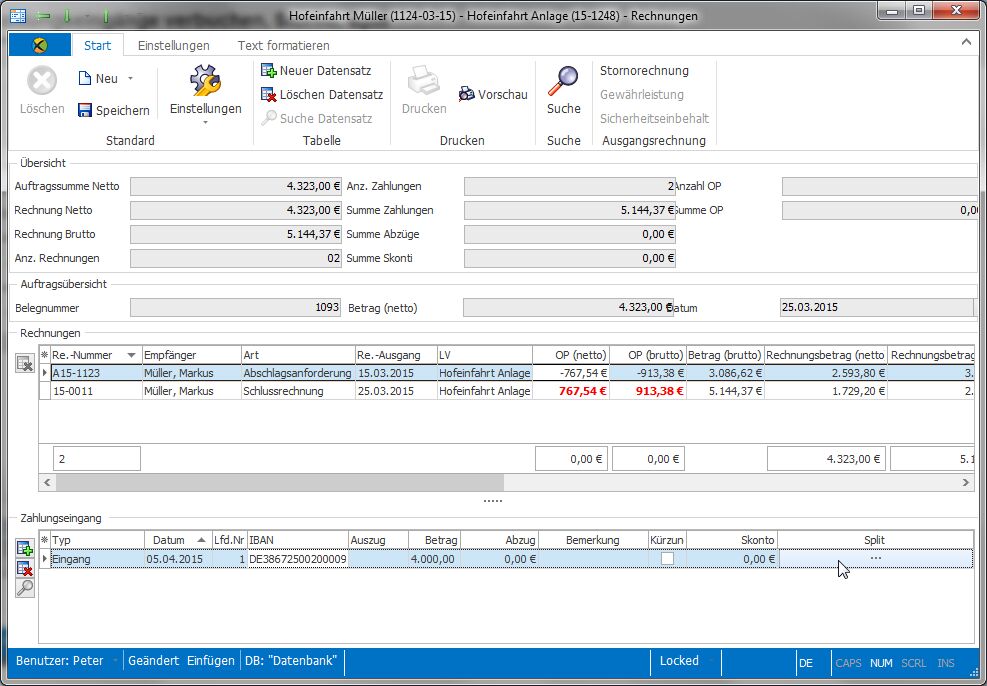Click the Empfänger column header
Image resolution: width=987 pixels, height=686 pixels.
191,356
